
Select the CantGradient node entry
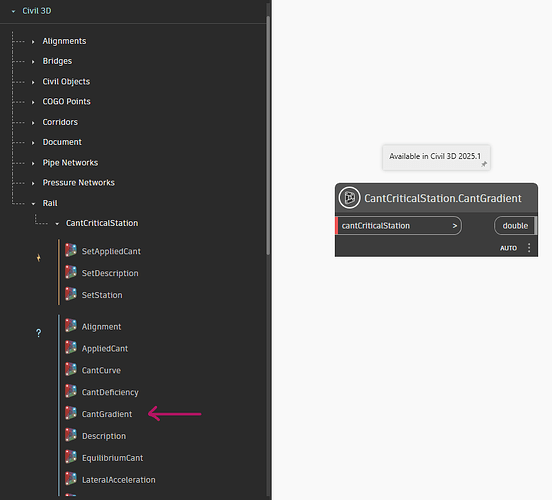[x=99, y=414]
